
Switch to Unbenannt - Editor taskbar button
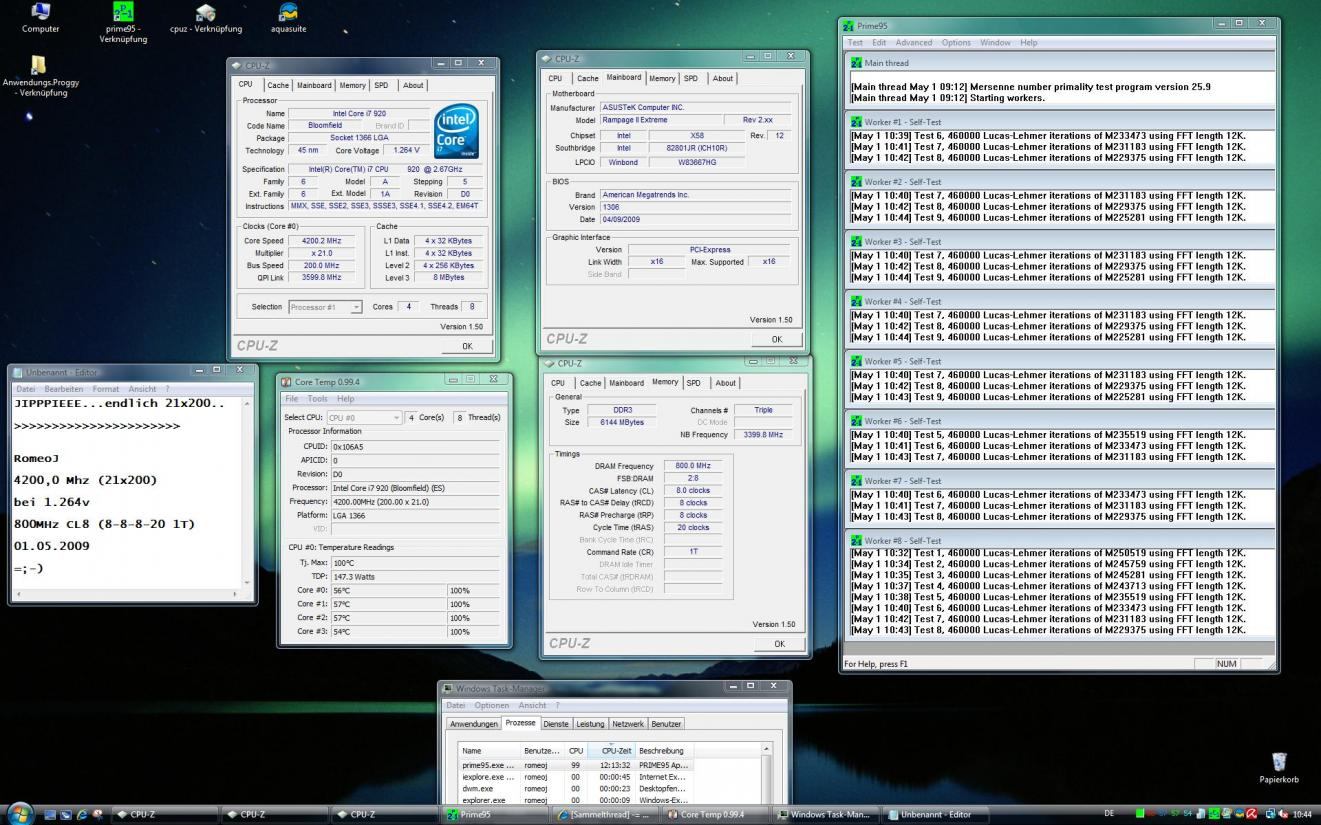click(933, 814)
